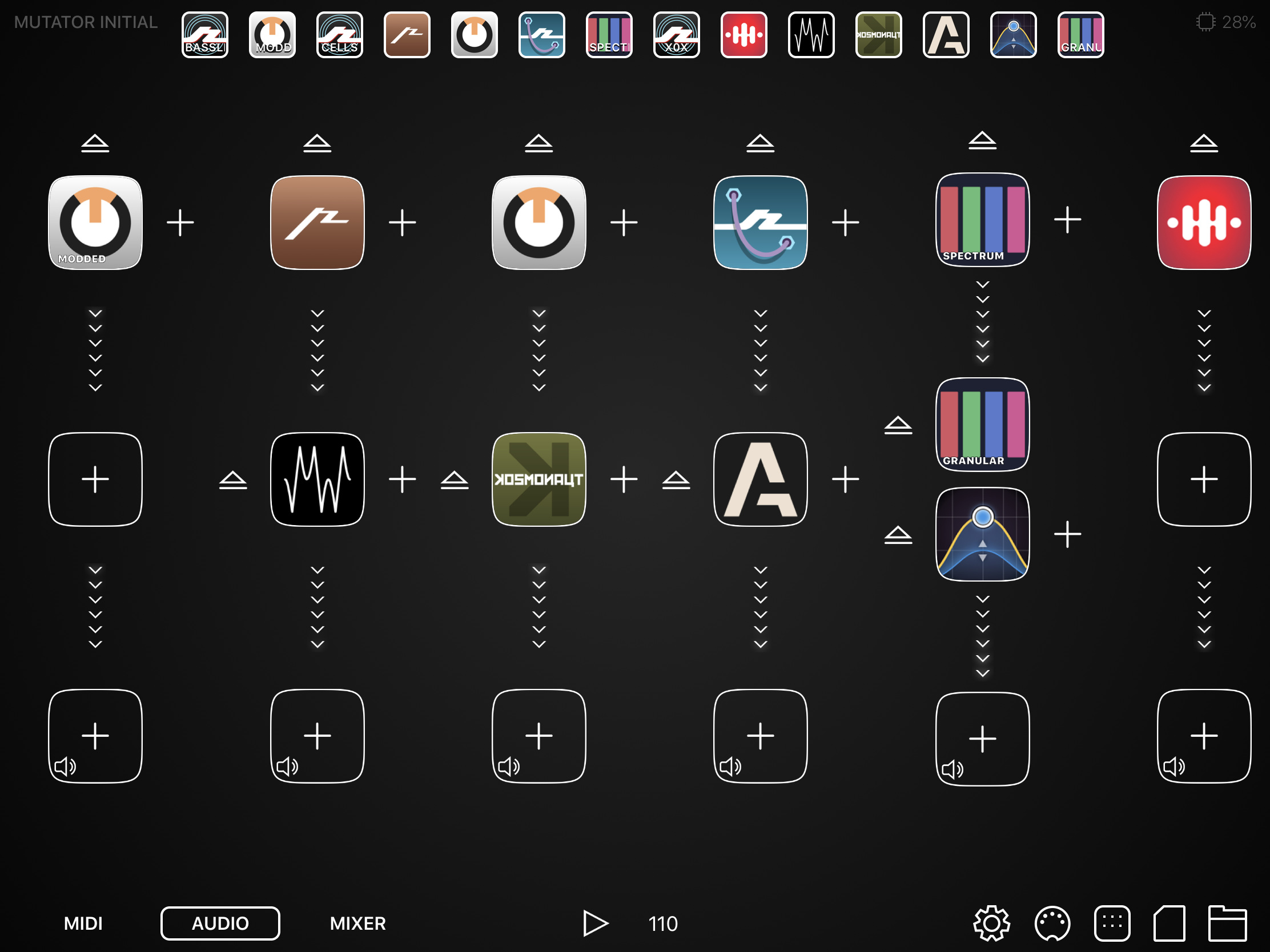Toggle the speaker in the third column output slot
This screenshot has height=952, width=1270.
pyautogui.click(x=509, y=766)
